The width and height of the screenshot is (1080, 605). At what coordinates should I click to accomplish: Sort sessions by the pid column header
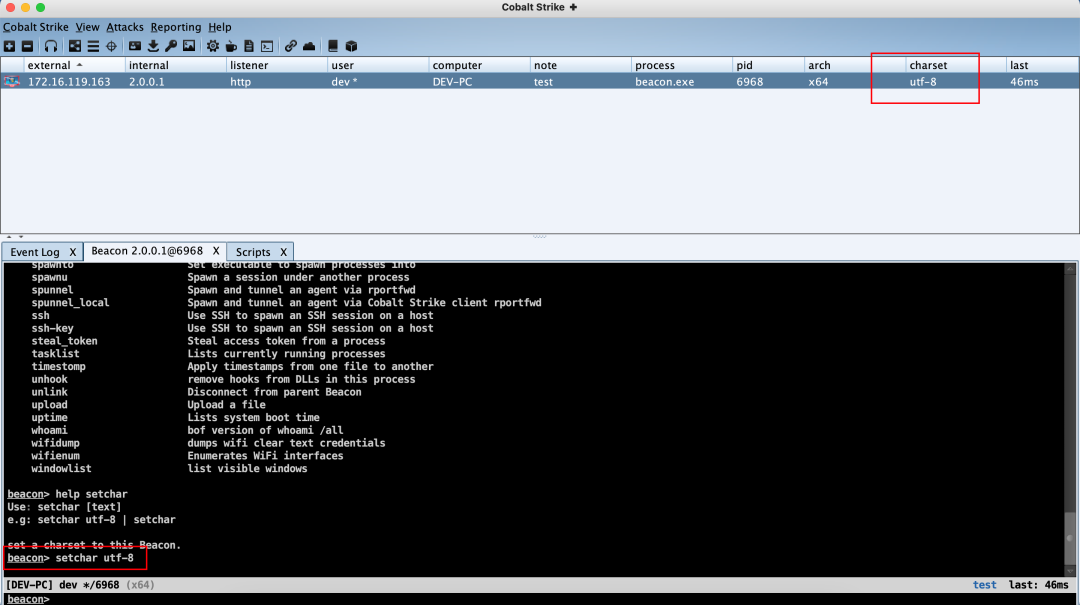pos(768,65)
